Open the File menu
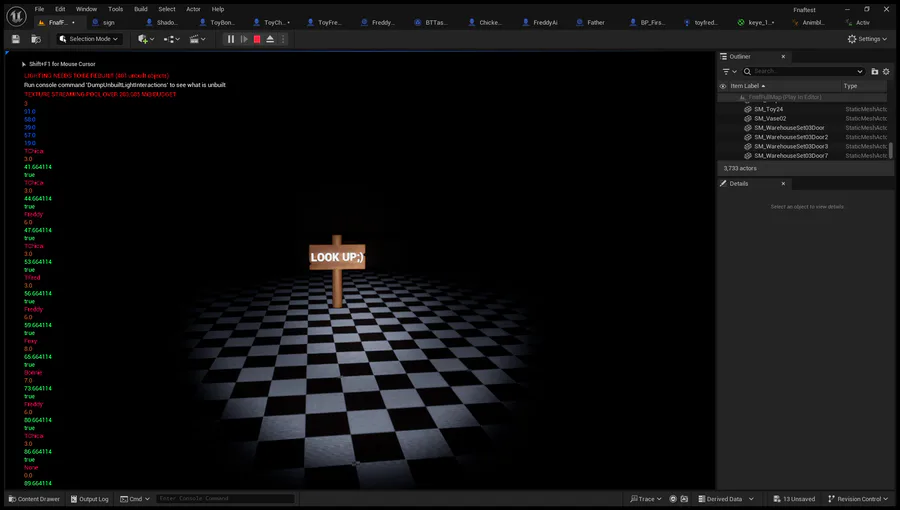This screenshot has width=900, height=510. point(39,9)
